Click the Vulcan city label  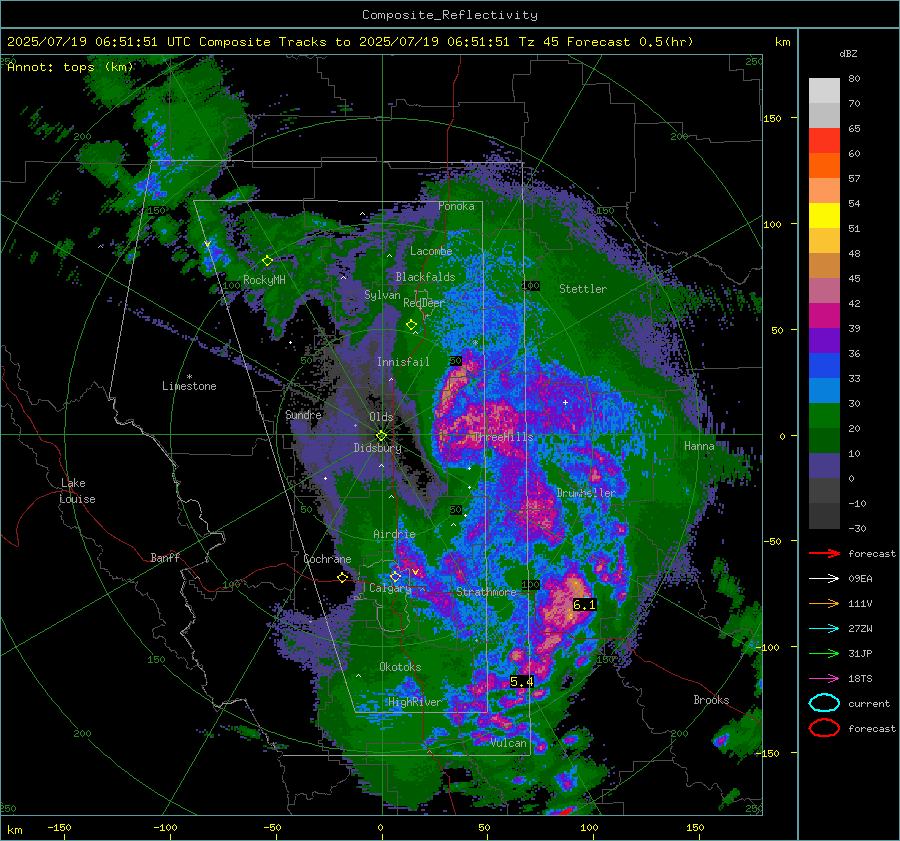508,743
